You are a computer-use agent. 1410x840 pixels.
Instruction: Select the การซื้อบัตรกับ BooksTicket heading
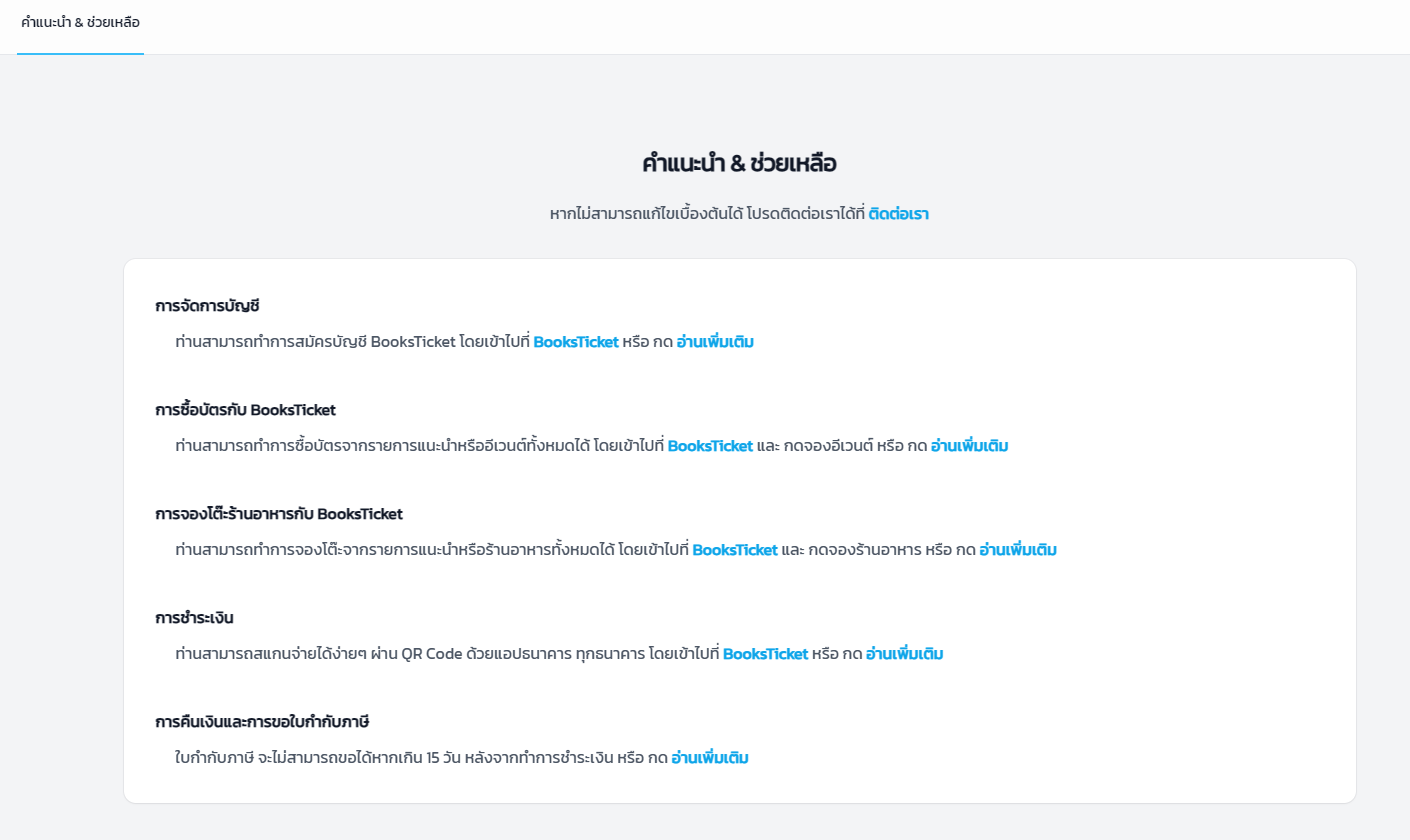tap(245, 410)
